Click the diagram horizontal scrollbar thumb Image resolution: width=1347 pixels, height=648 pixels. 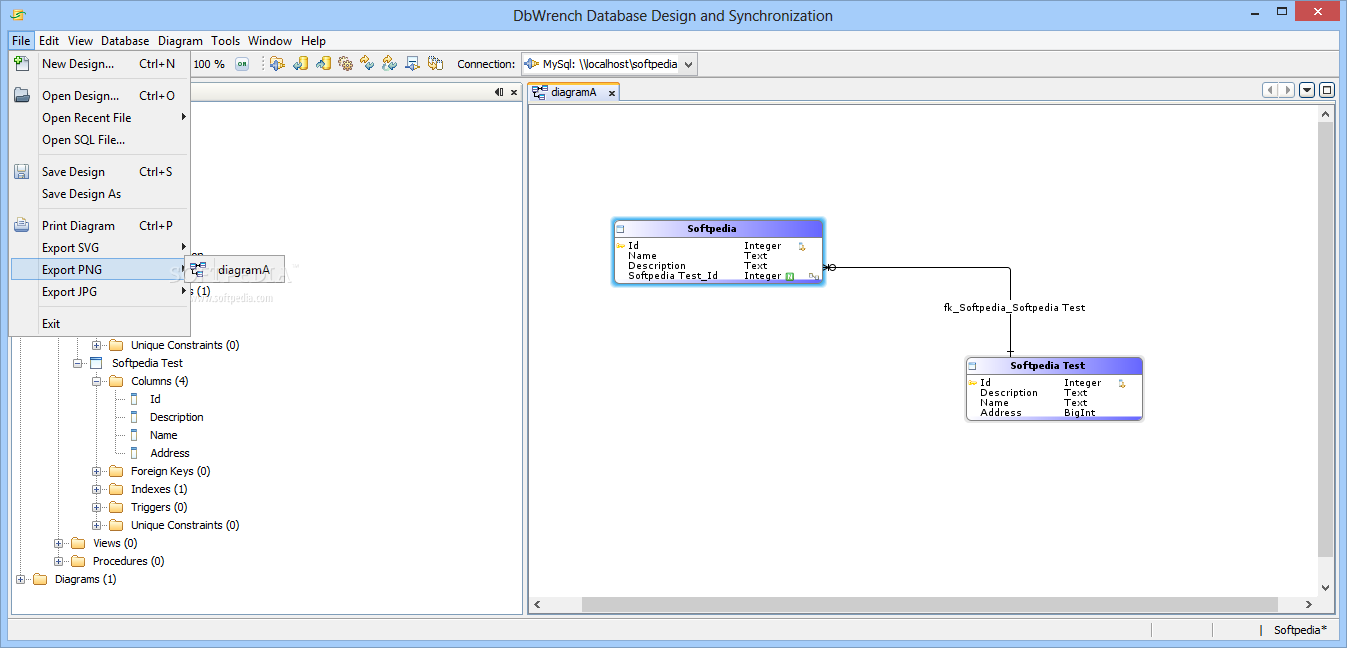930,605
